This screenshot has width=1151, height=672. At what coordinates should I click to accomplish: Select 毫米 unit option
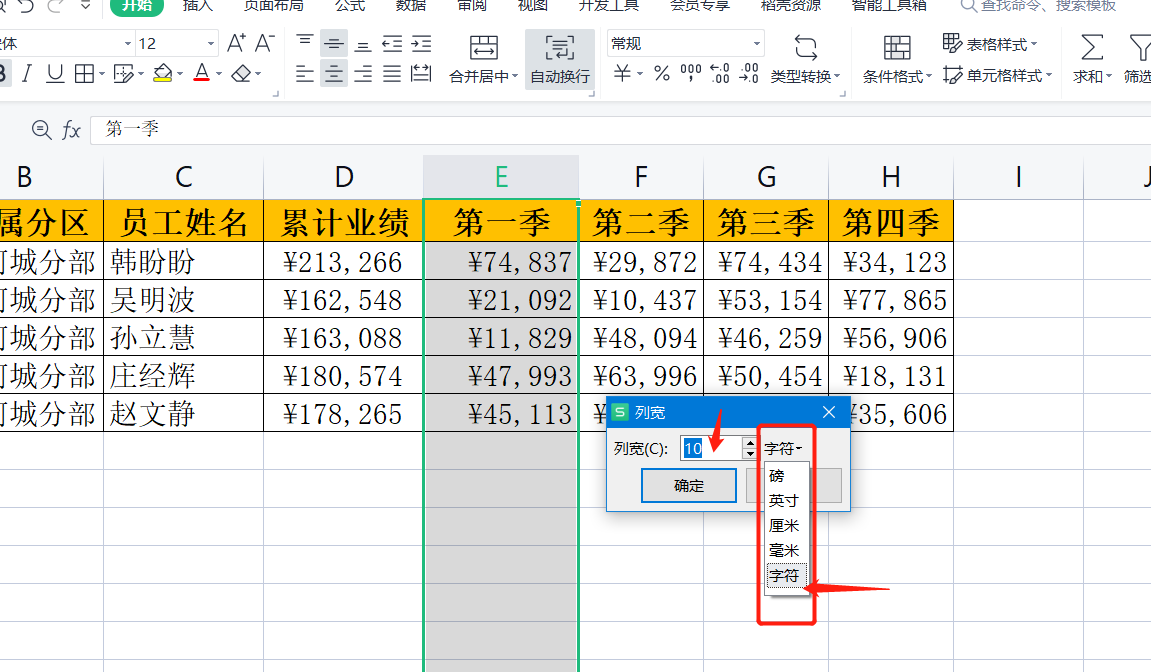(783, 551)
